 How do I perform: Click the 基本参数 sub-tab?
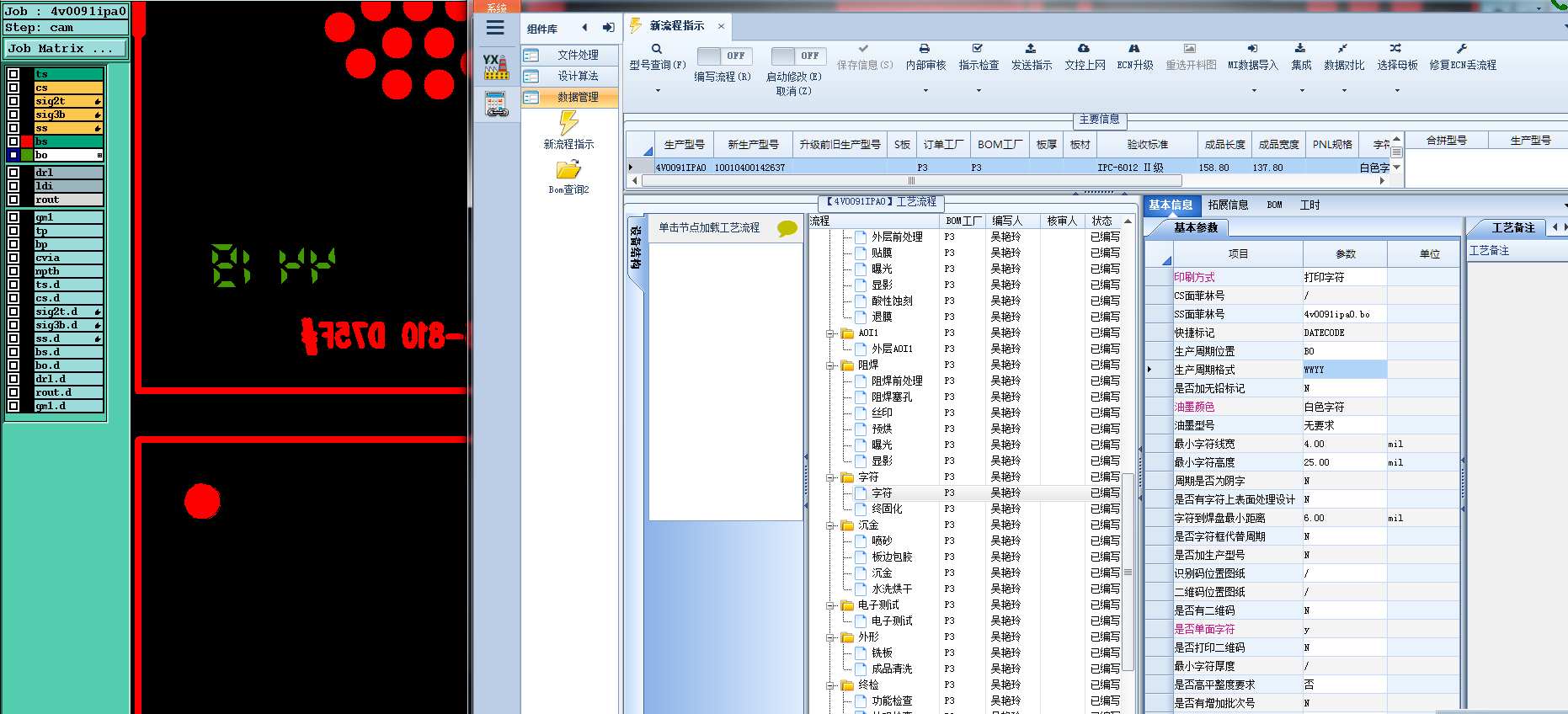[1196, 227]
